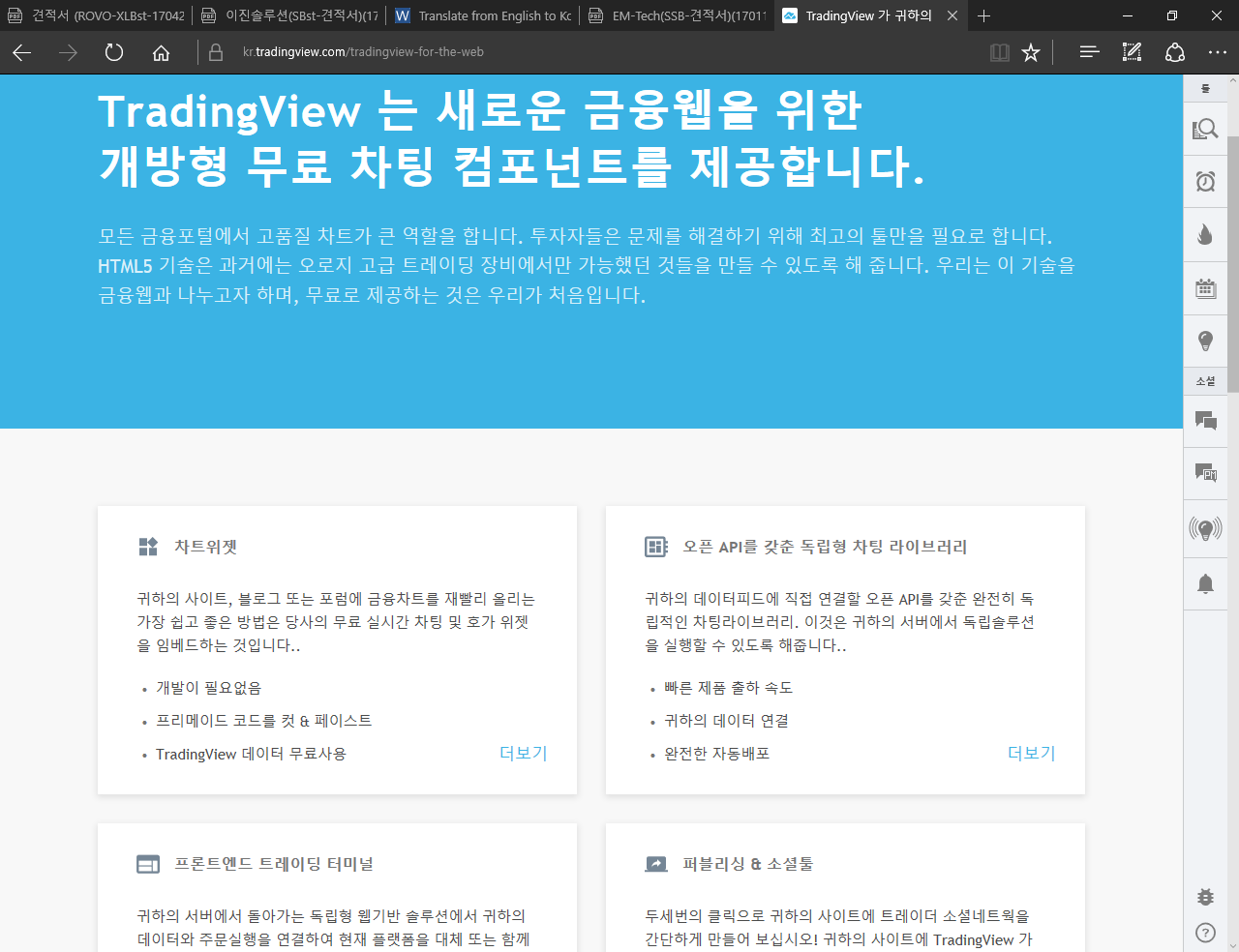Show hot ideas using the flame icon
Image resolution: width=1239 pixels, height=952 pixels.
(1205, 233)
